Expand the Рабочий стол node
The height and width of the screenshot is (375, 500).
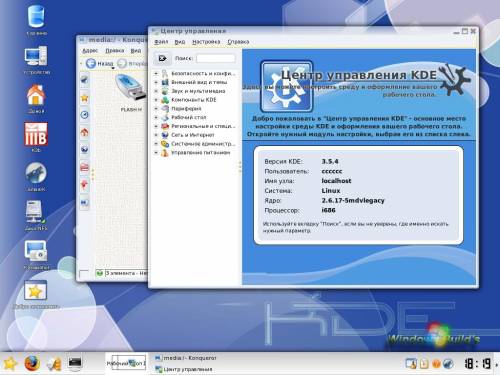click(x=156, y=117)
